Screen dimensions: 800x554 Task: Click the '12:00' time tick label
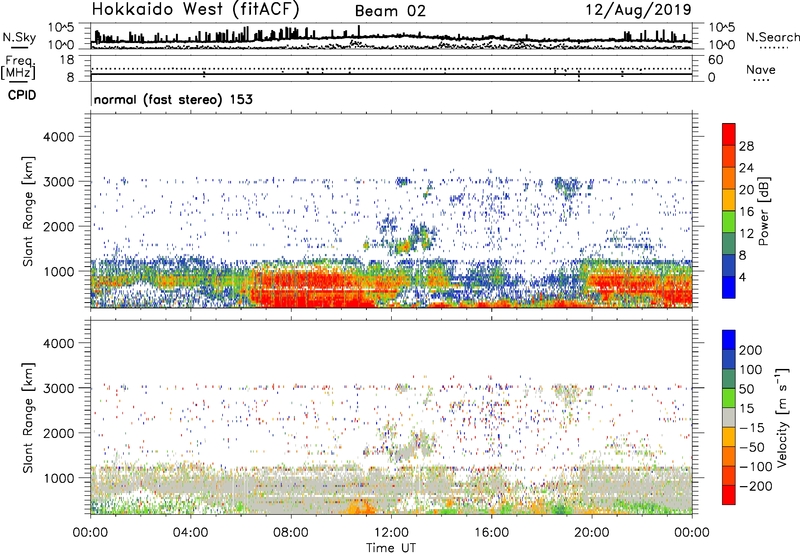point(391,533)
